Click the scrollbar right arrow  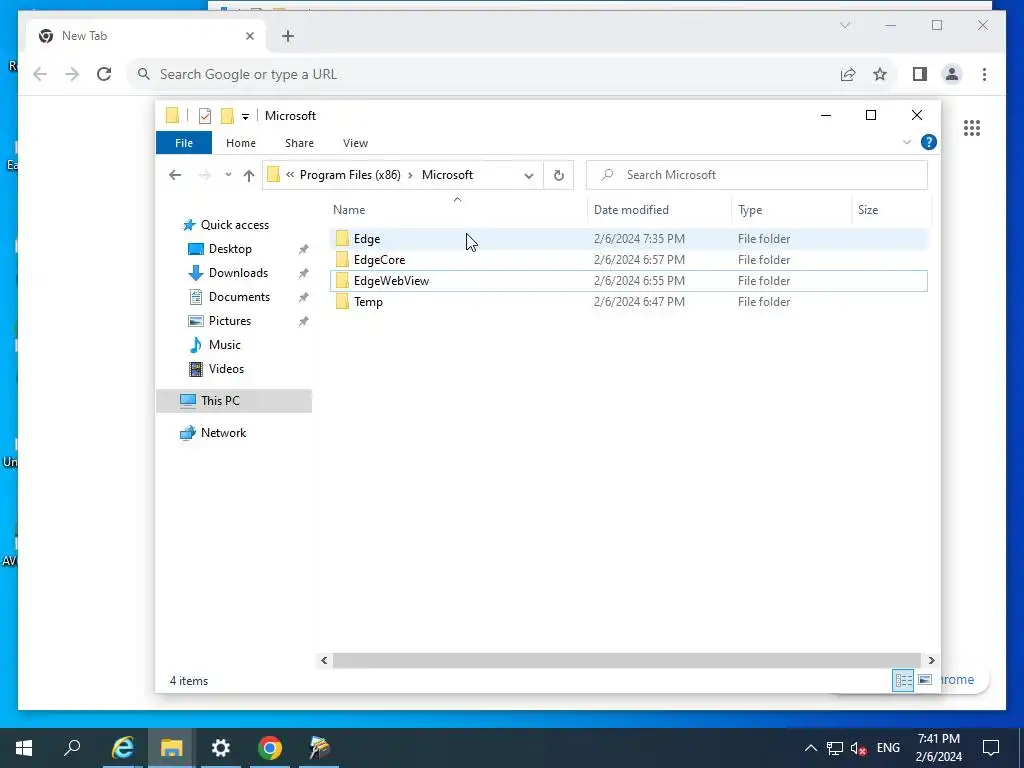(931, 660)
